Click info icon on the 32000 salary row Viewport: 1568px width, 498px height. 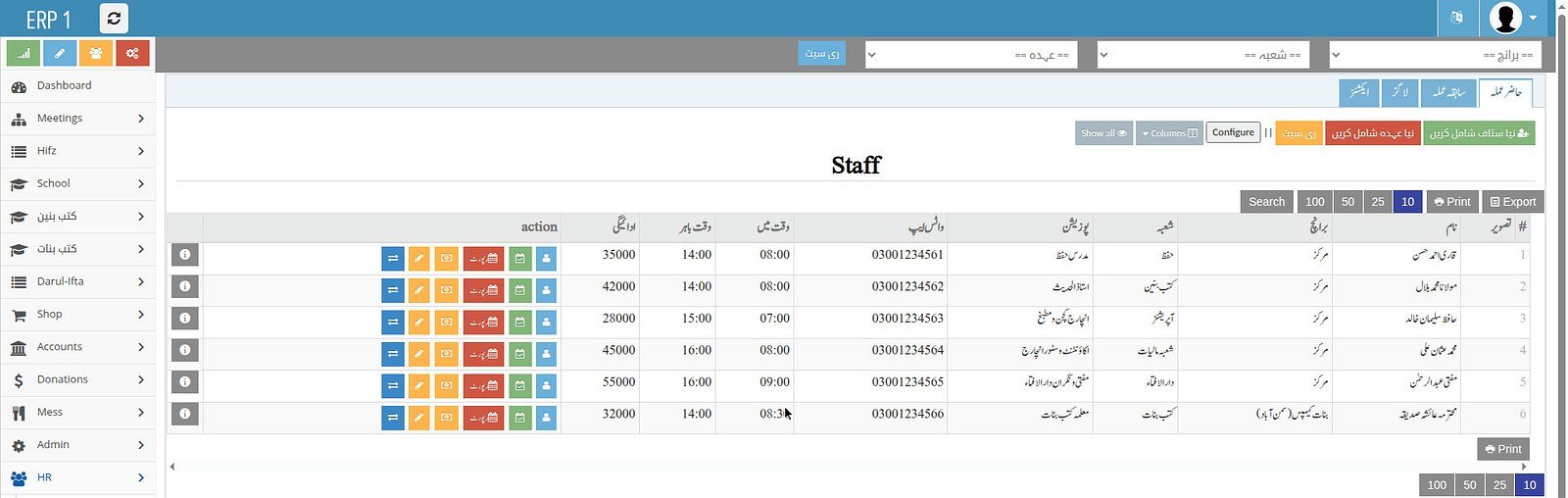(184, 414)
